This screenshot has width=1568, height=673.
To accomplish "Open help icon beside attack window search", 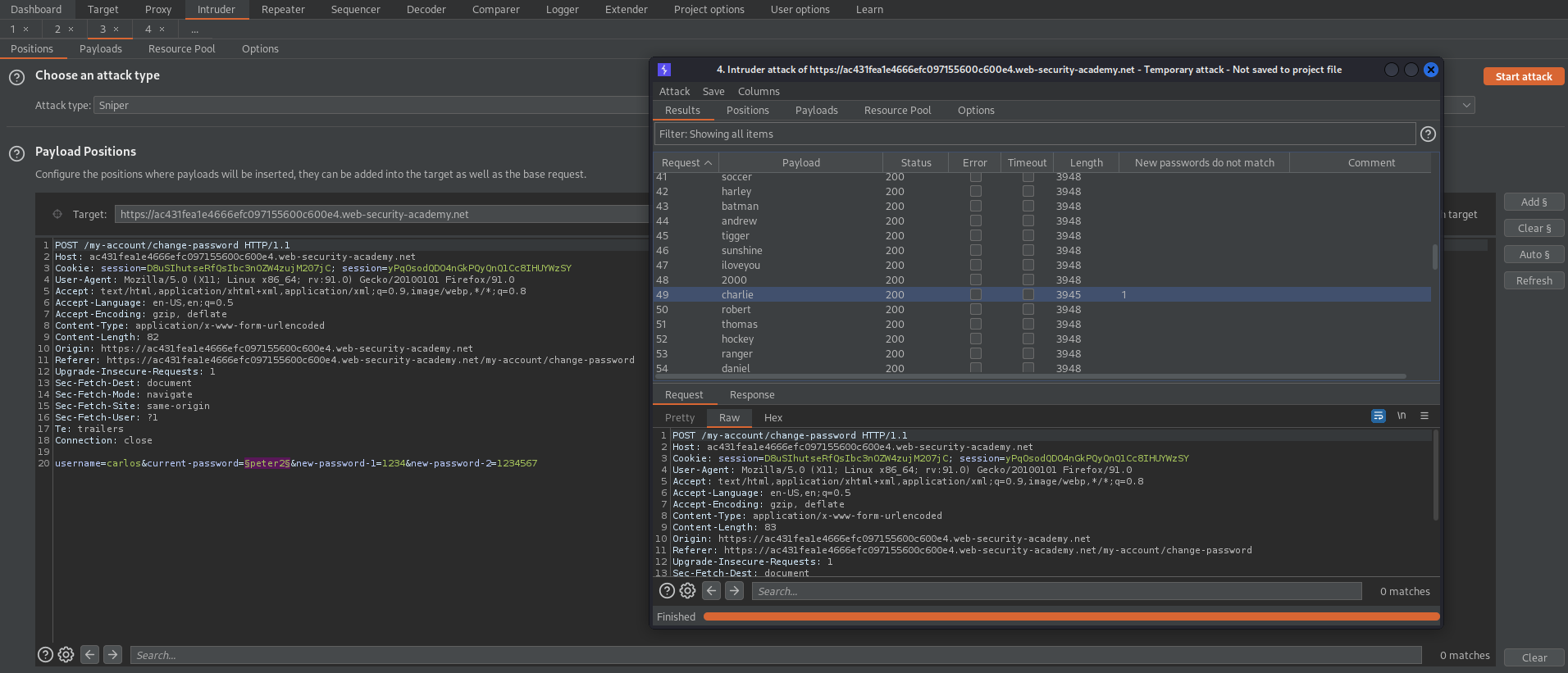I will (x=668, y=590).
